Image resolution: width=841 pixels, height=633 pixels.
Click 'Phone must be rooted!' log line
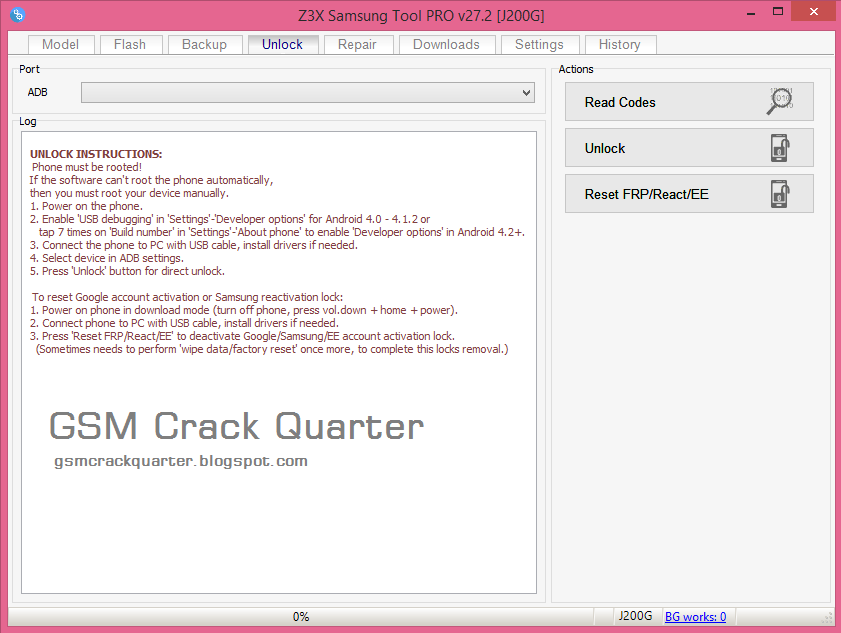click(x=87, y=167)
